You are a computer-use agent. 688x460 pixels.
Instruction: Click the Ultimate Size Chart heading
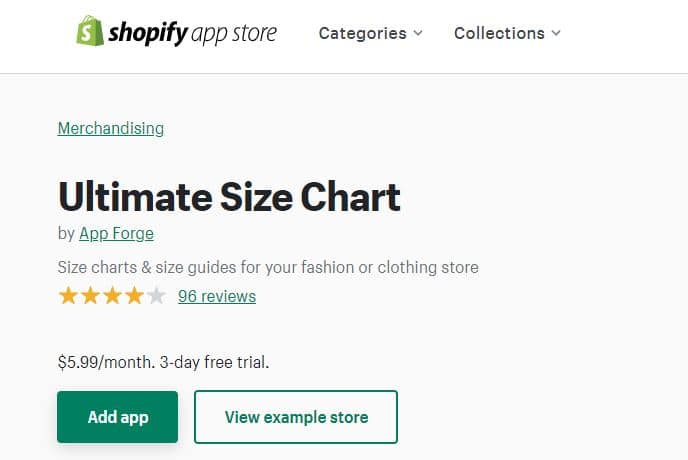coord(229,197)
